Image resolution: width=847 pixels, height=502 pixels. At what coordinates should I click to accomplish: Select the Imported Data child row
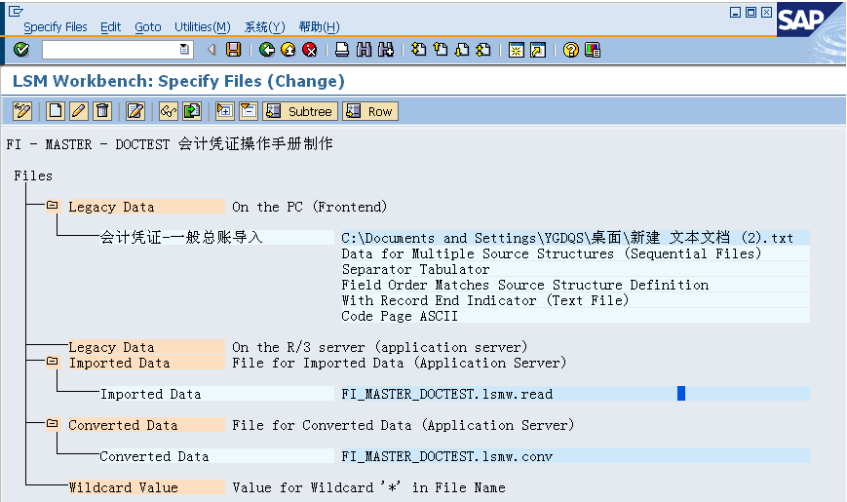coord(216,394)
